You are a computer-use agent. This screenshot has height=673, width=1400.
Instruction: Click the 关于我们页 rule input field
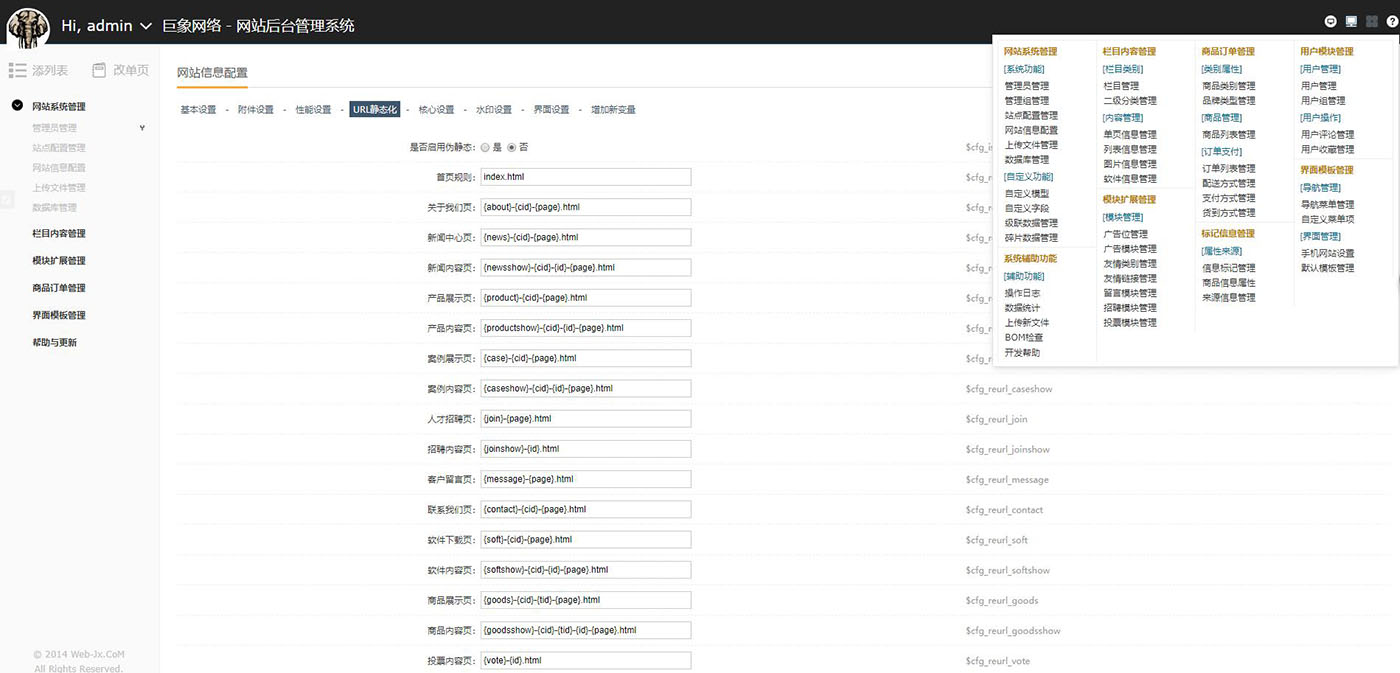(585, 207)
